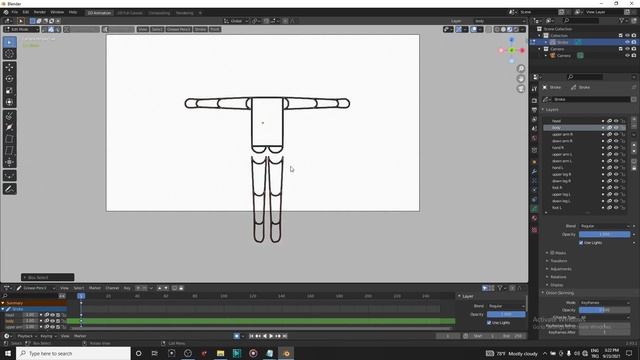Adjust layer Opacity slider in properties panel
This screenshot has width=640, height=360.
[x=604, y=235]
